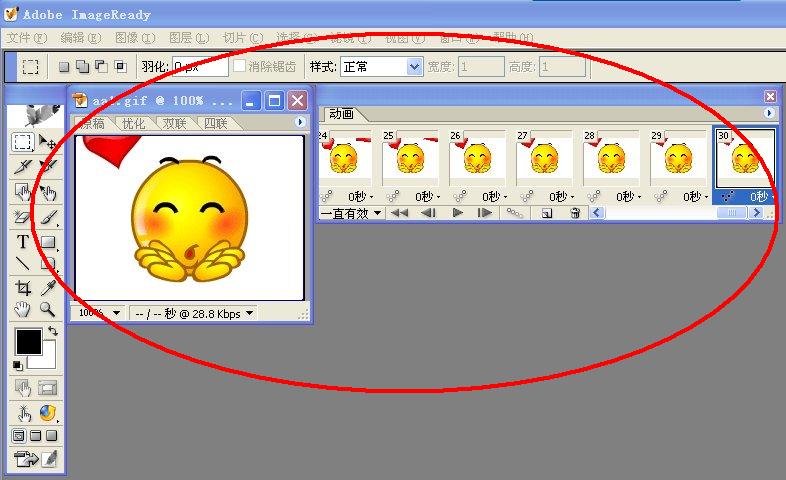Select the Slice Select tool
The image size is (786, 480).
click(x=48, y=166)
